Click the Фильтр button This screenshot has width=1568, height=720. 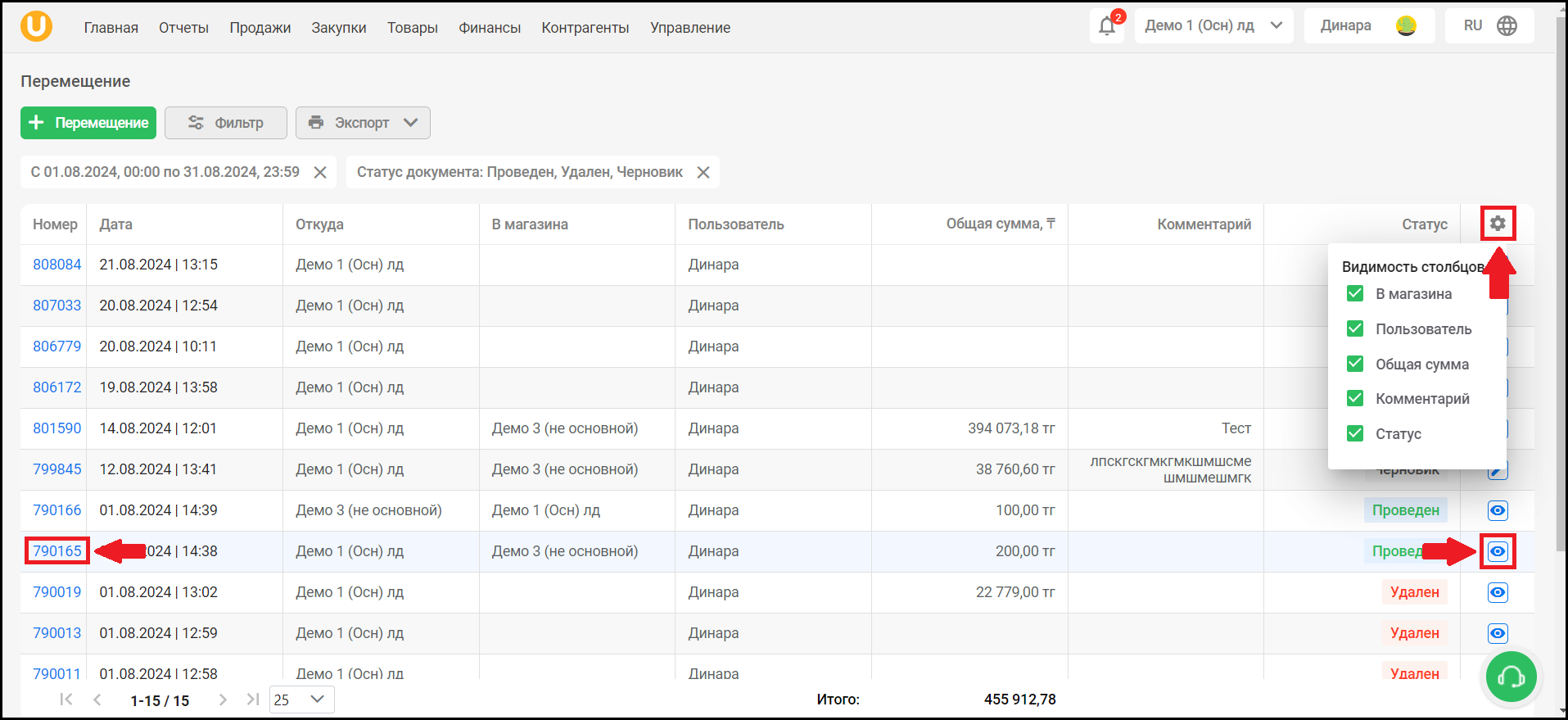click(x=226, y=123)
